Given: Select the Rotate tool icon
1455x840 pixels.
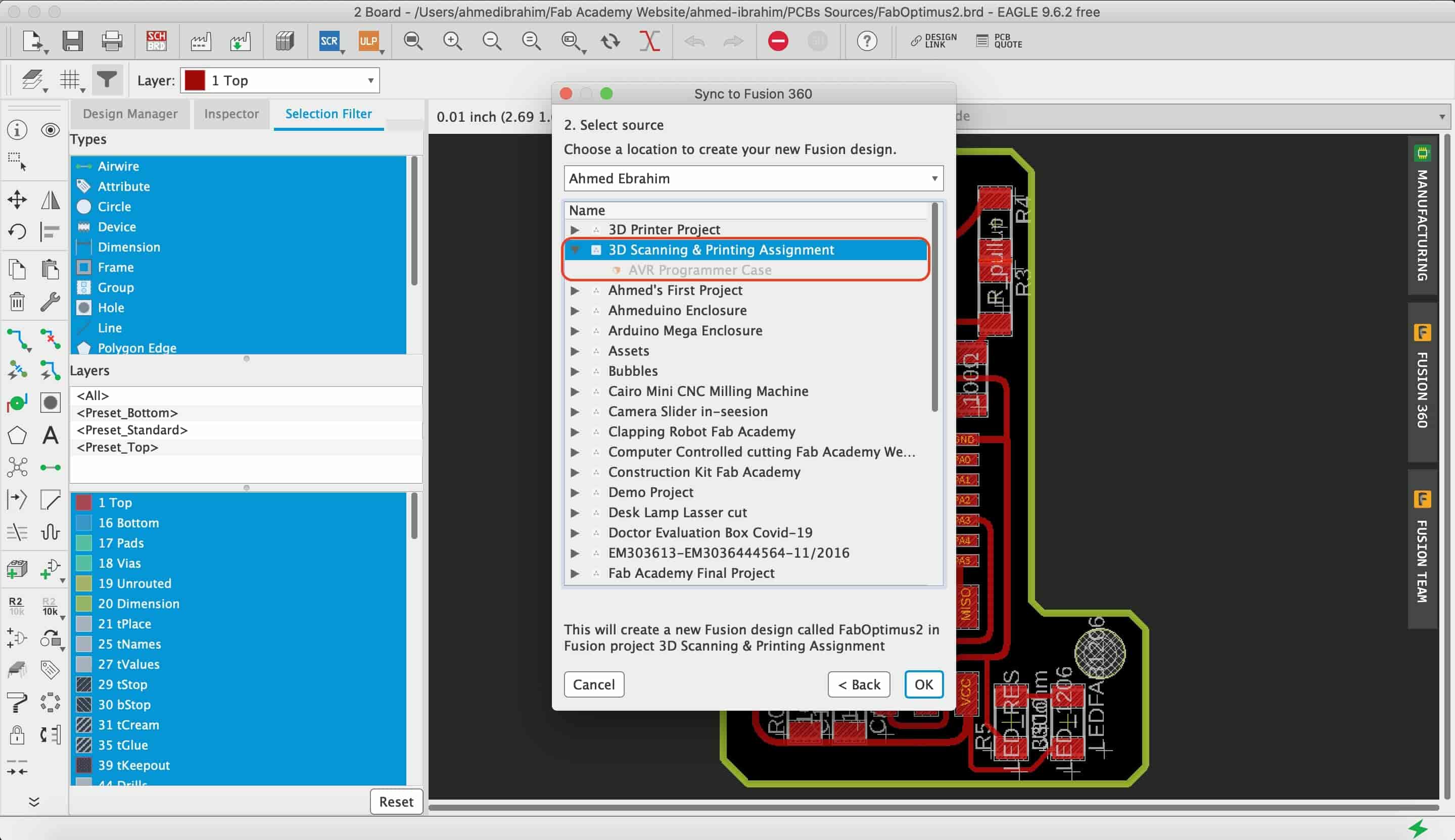Looking at the screenshot, I should pyautogui.click(x=17, y=232).
